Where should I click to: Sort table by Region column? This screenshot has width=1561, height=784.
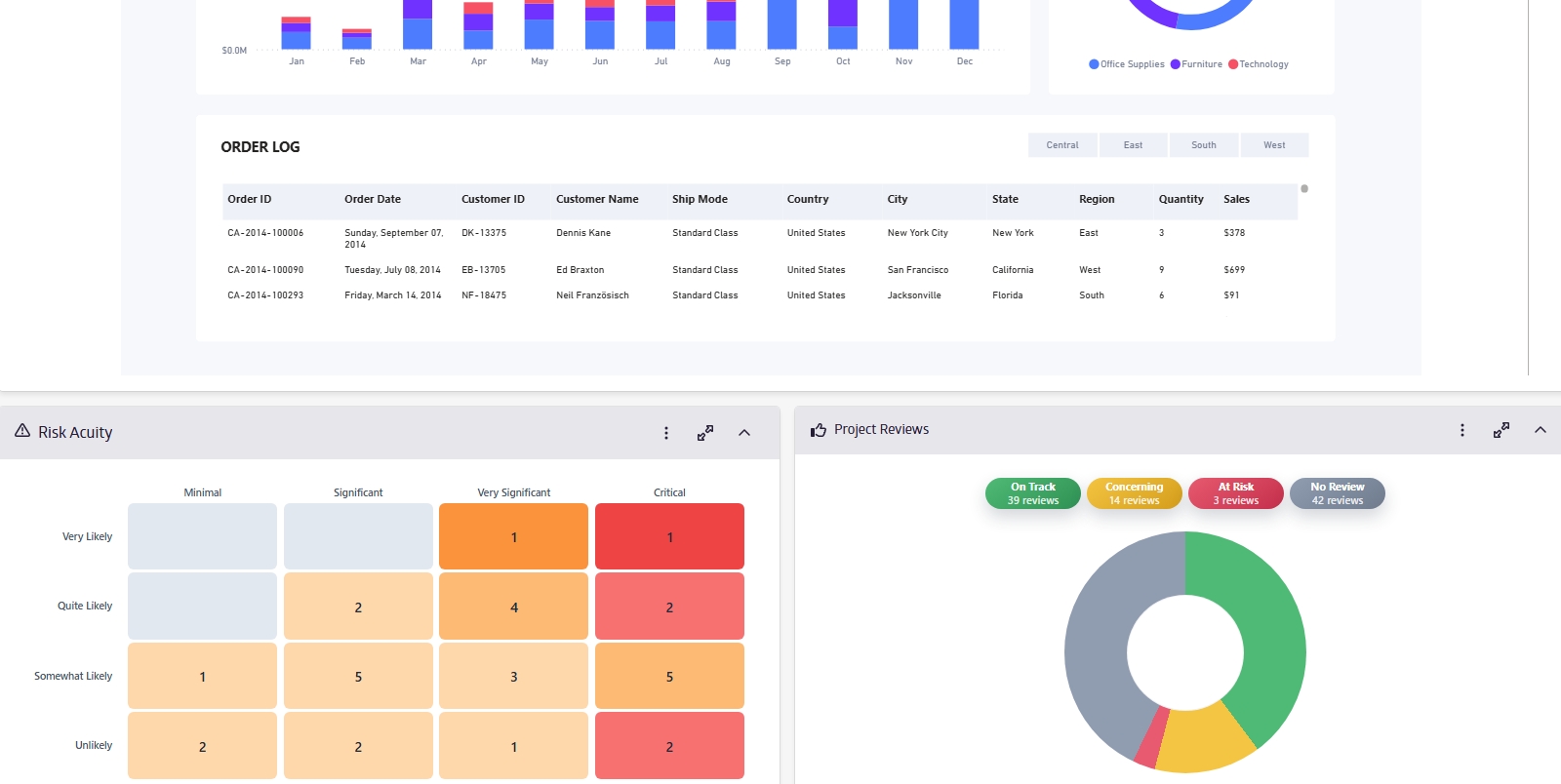pos(1097,199)
